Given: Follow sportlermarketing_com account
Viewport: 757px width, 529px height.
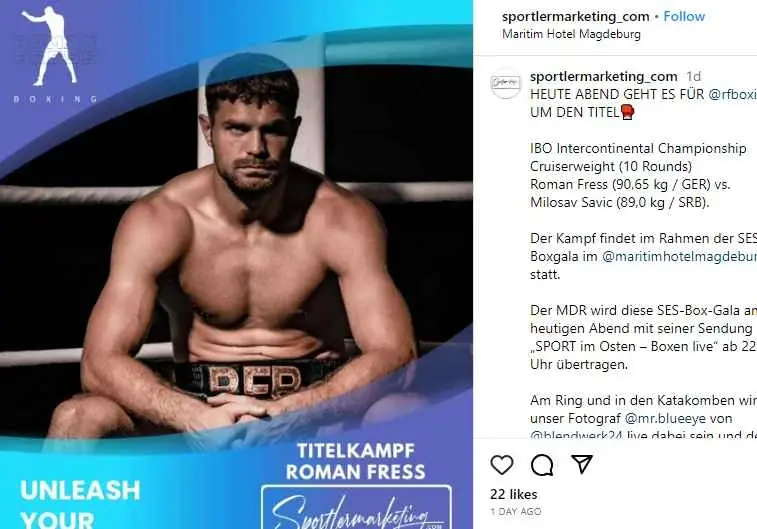Looking at the screenshot, I should (684, 16).
